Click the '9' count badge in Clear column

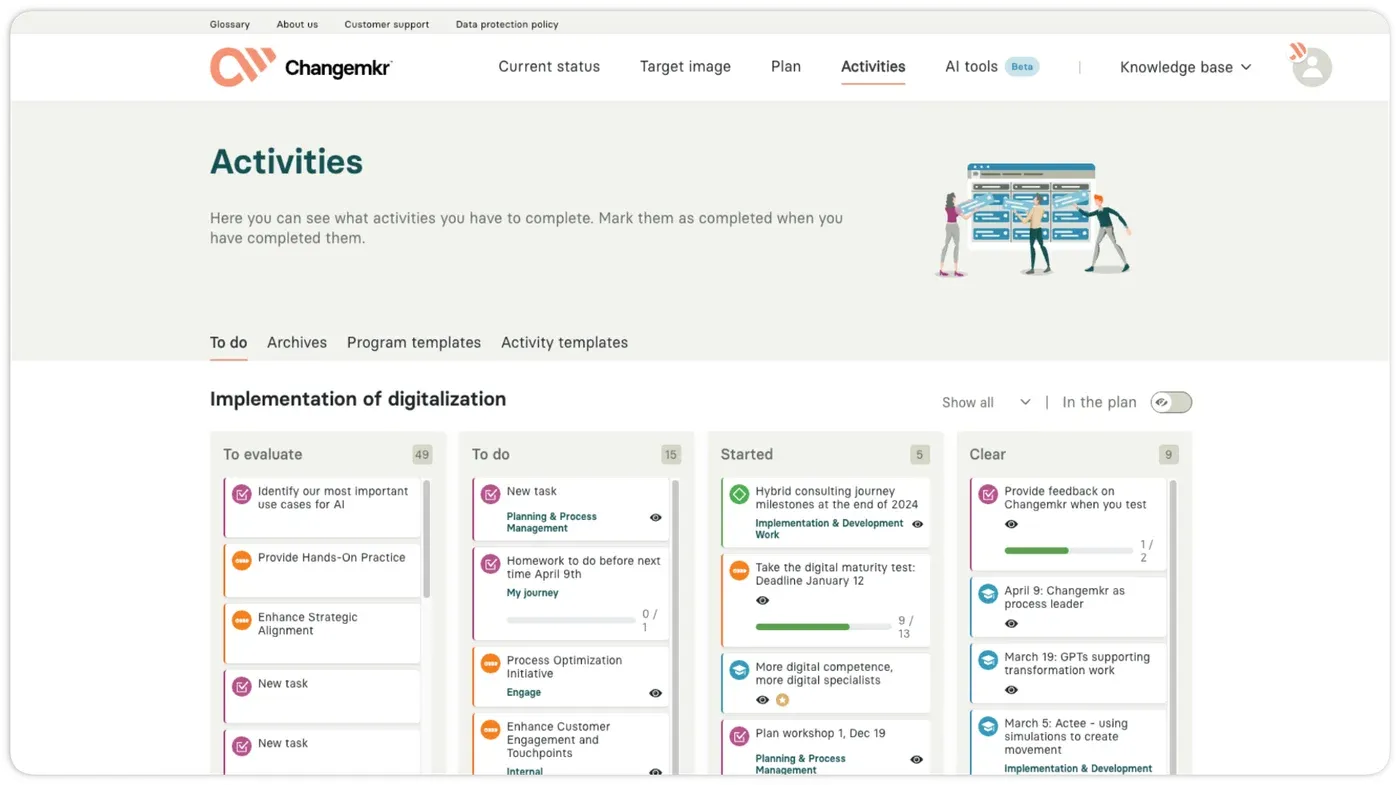pyautogui.click(x=1168, y=455)
